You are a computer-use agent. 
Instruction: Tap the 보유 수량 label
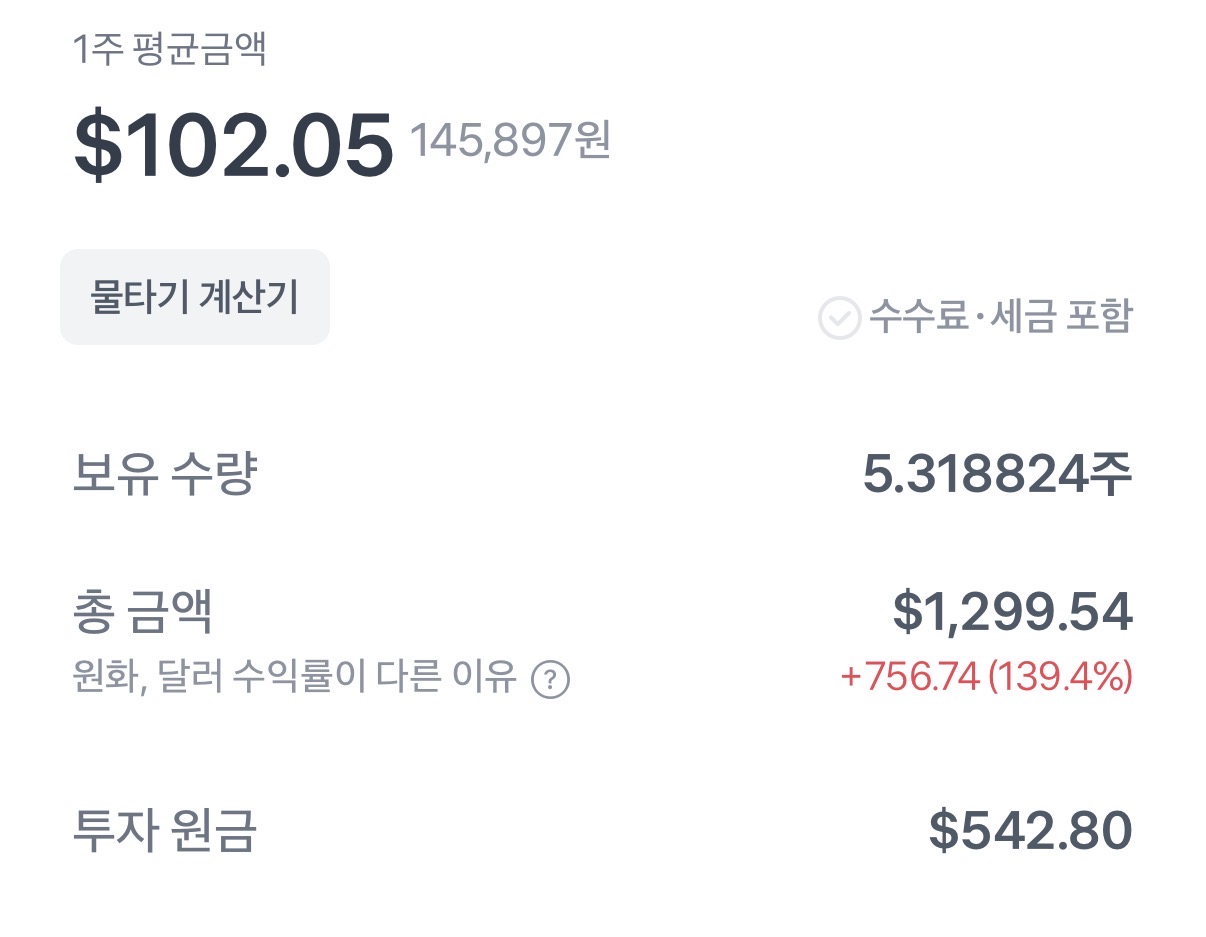coord(165,475)
